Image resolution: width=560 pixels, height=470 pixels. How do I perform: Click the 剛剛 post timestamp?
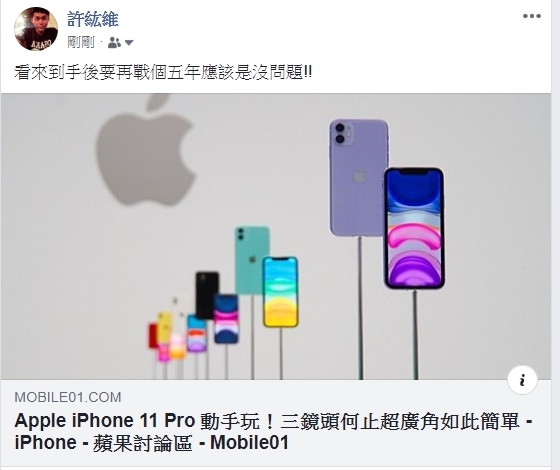coord(81,42)
